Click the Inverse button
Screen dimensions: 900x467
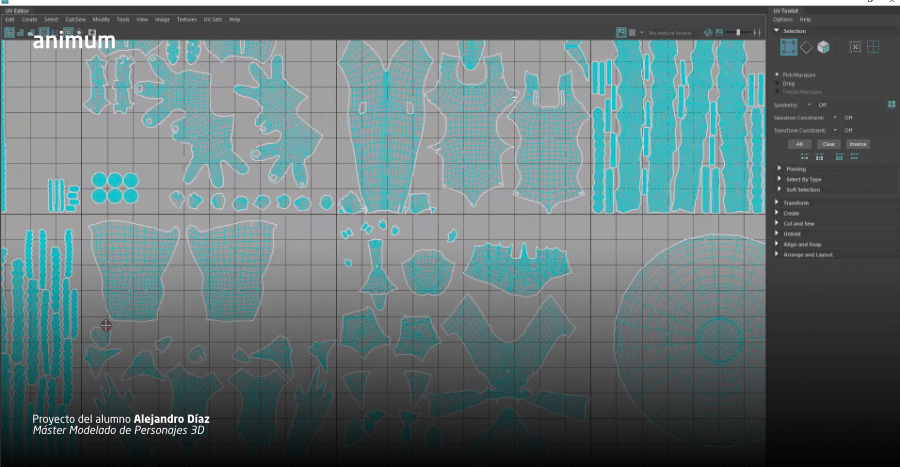coord(858,144)
